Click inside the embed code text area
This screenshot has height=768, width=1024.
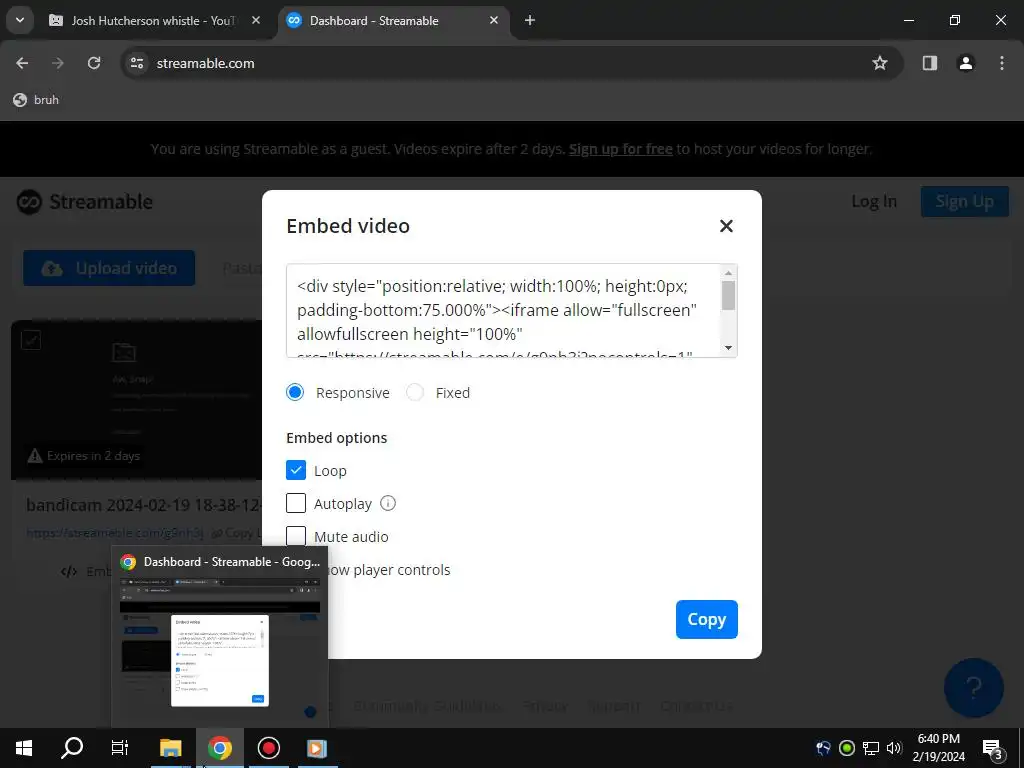(503, 311)
